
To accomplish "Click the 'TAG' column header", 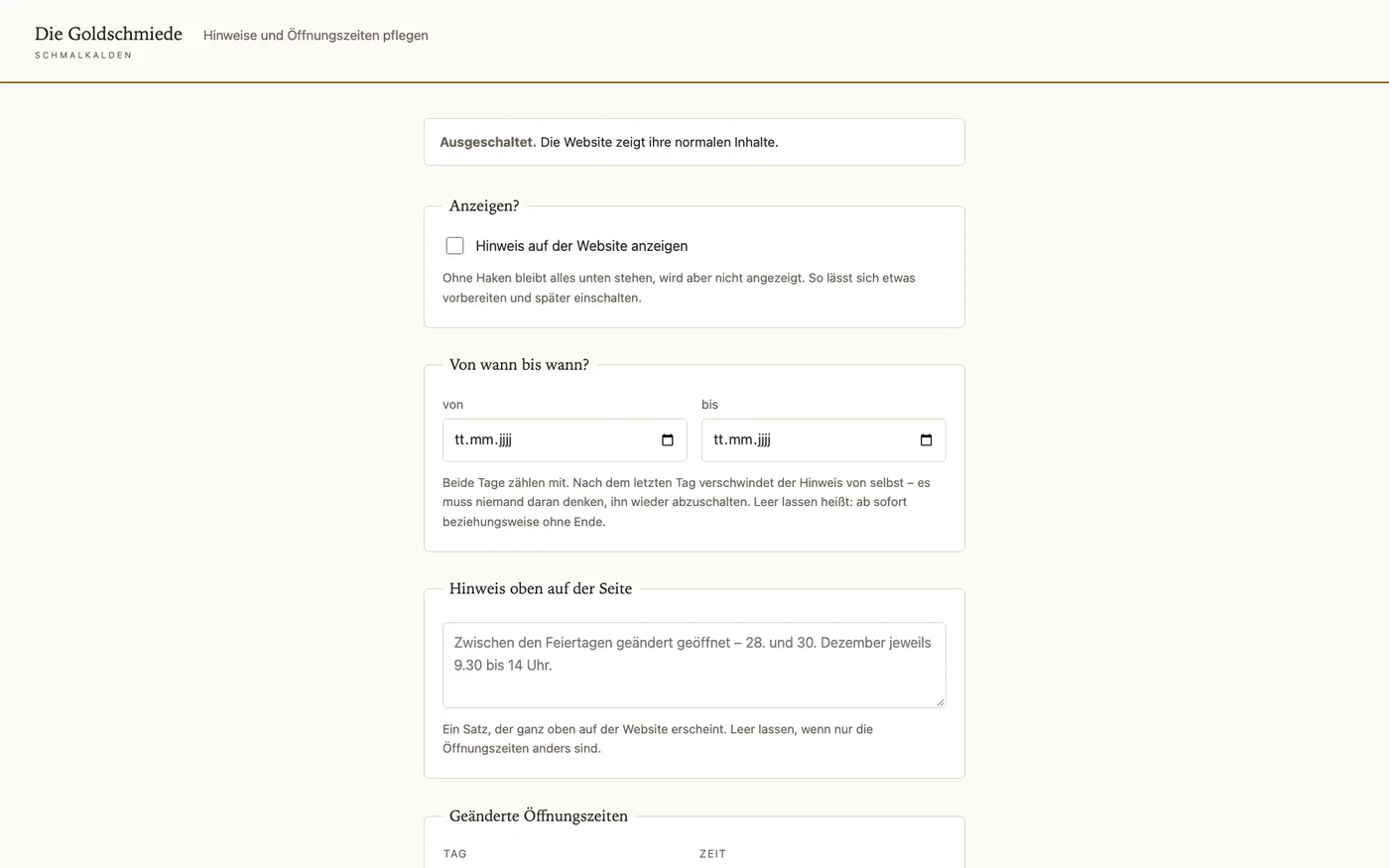I will tap(455, 854).
